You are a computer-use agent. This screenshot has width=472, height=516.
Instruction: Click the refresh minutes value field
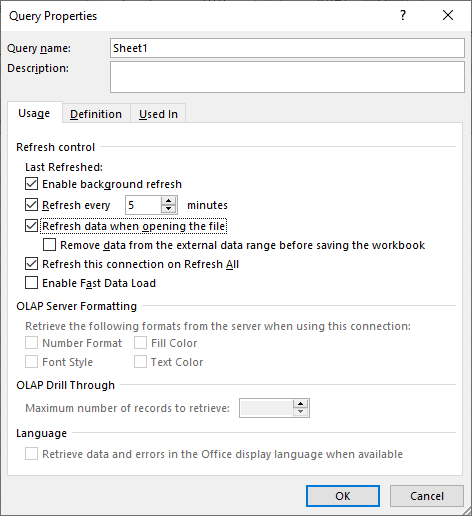click(x=144, y=205)
